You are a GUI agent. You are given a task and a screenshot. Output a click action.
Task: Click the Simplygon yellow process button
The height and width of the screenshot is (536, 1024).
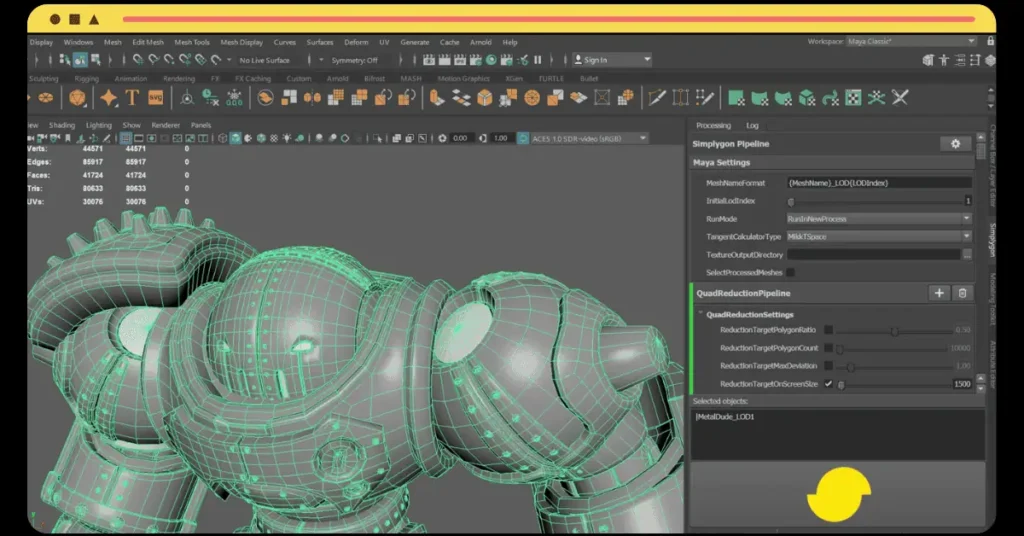[x=839, y=494]
